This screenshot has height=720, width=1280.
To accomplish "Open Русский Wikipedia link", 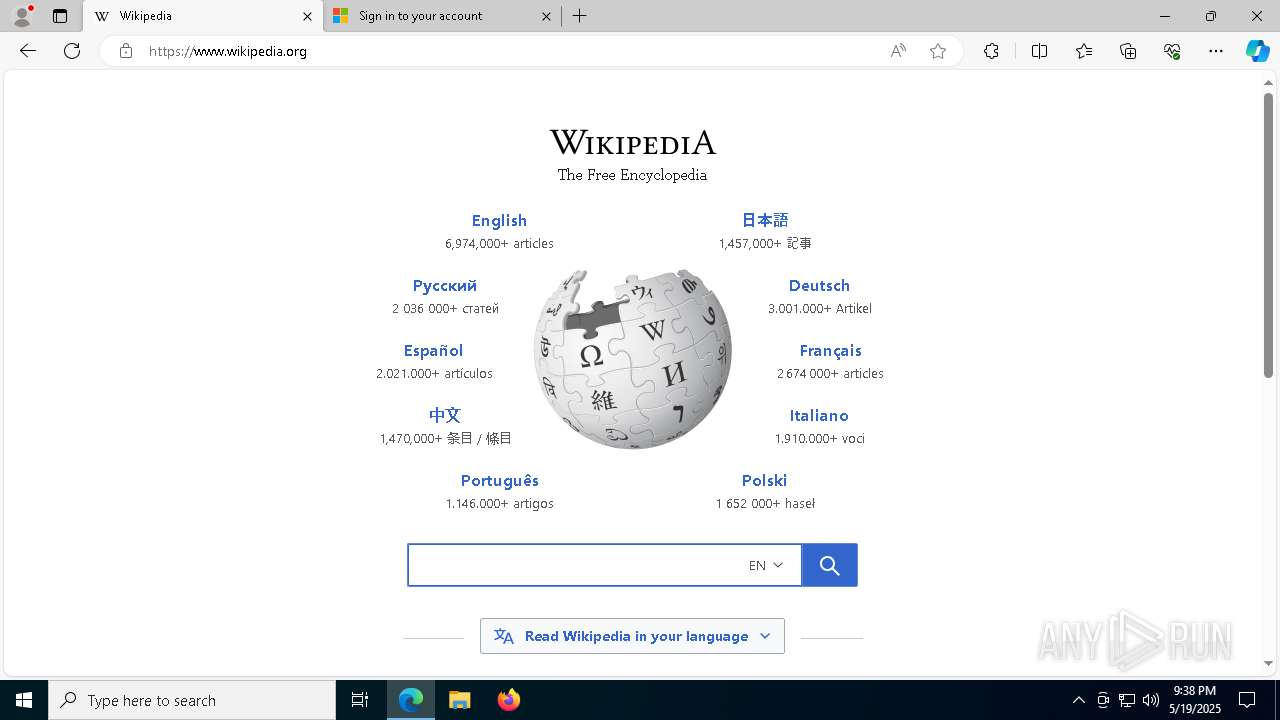I will [x=445, y=286].
